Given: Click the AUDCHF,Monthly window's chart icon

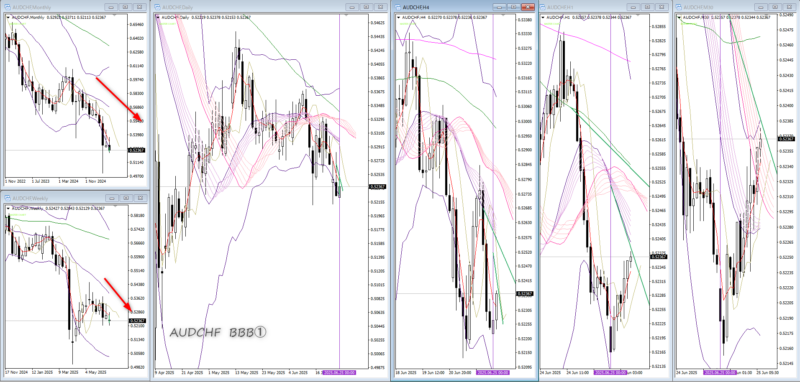Looking at the screenshot, I should (x=7, y=7).
